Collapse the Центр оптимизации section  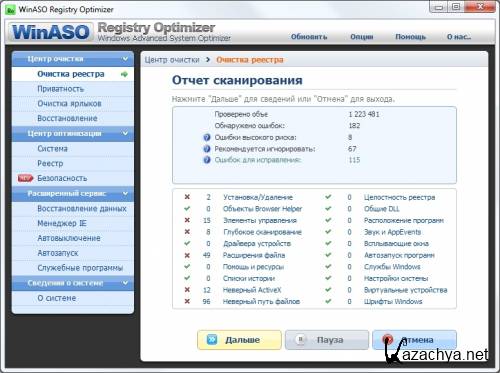pyautogui.click(x=125, y=134)
